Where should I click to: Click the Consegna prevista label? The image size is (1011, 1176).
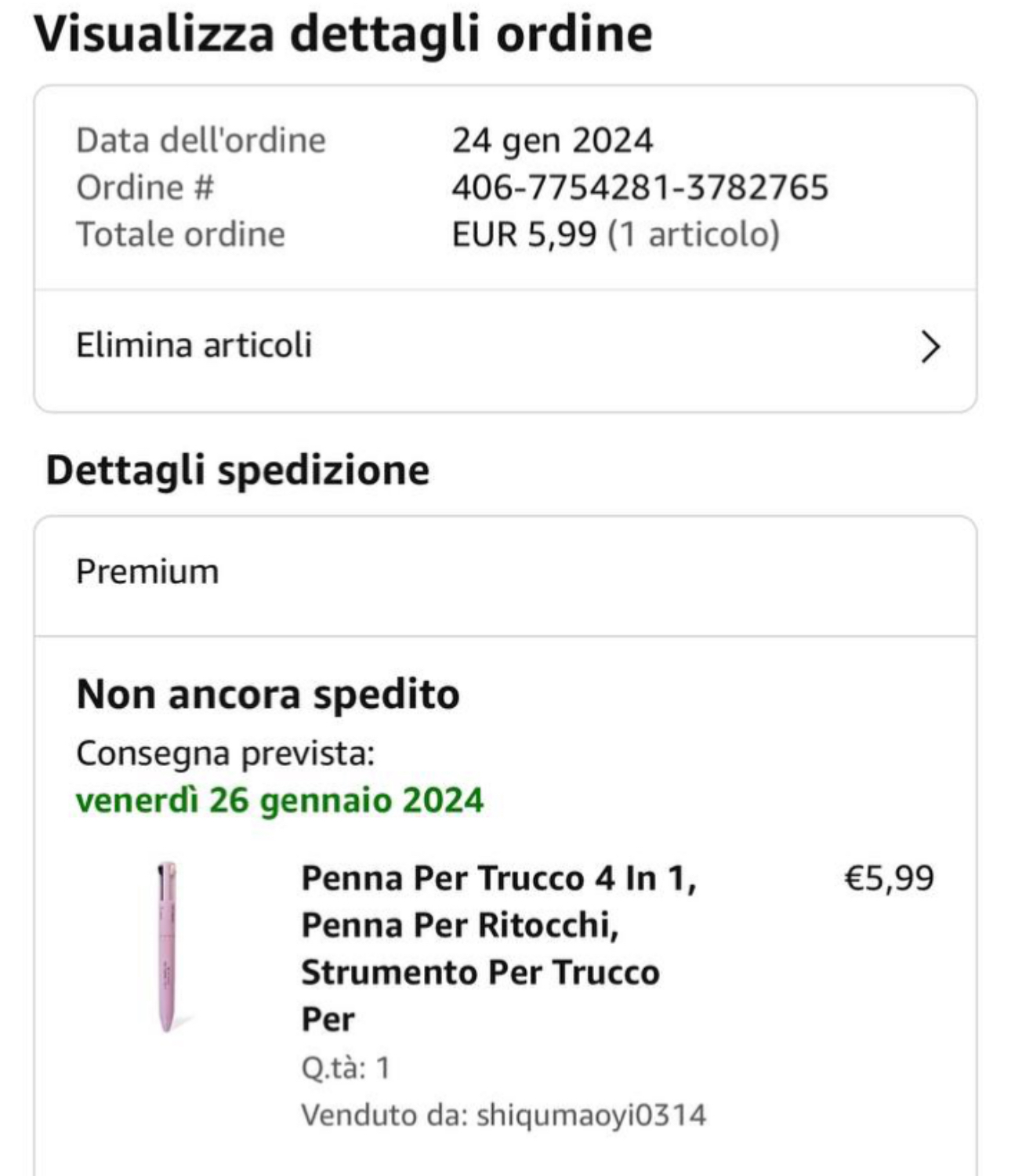click(226, 753)
